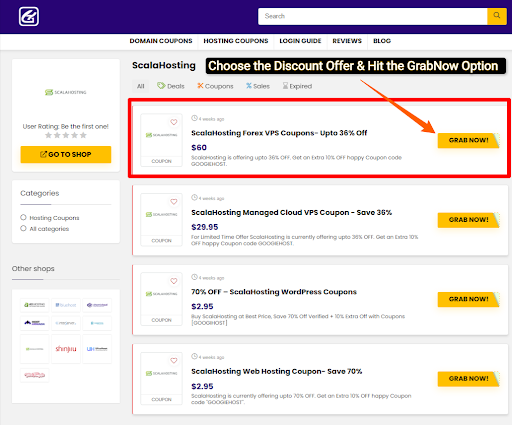Open the Reviews menu item
Viewport: 512px width, 425px height.
(x=347, y=41)
